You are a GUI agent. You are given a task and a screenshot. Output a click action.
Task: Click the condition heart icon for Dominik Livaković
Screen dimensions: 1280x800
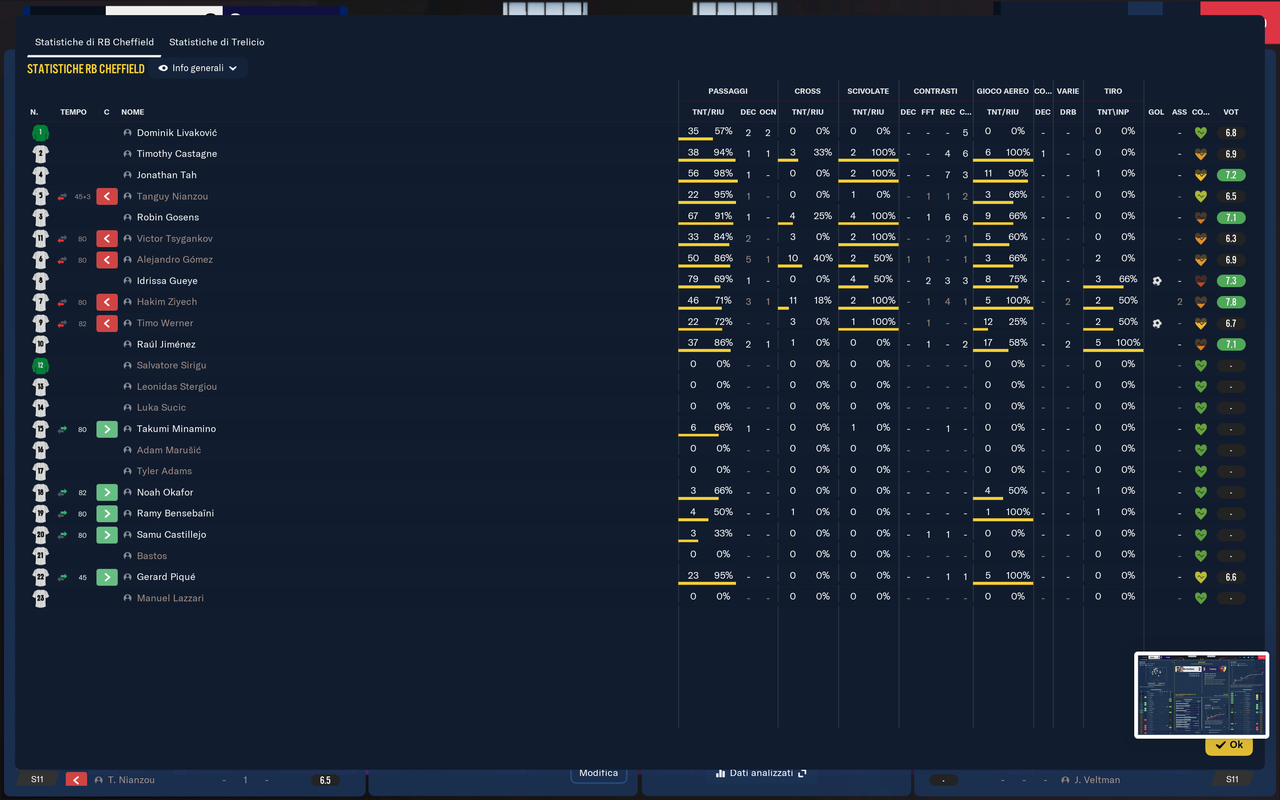pyautogui.click(x=1201, y=133)
